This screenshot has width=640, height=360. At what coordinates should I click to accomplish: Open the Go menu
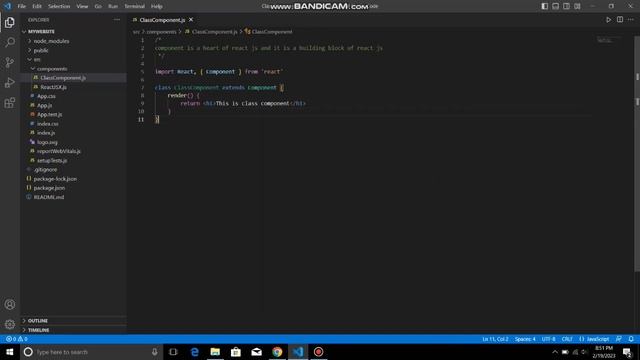pos(98,6)
